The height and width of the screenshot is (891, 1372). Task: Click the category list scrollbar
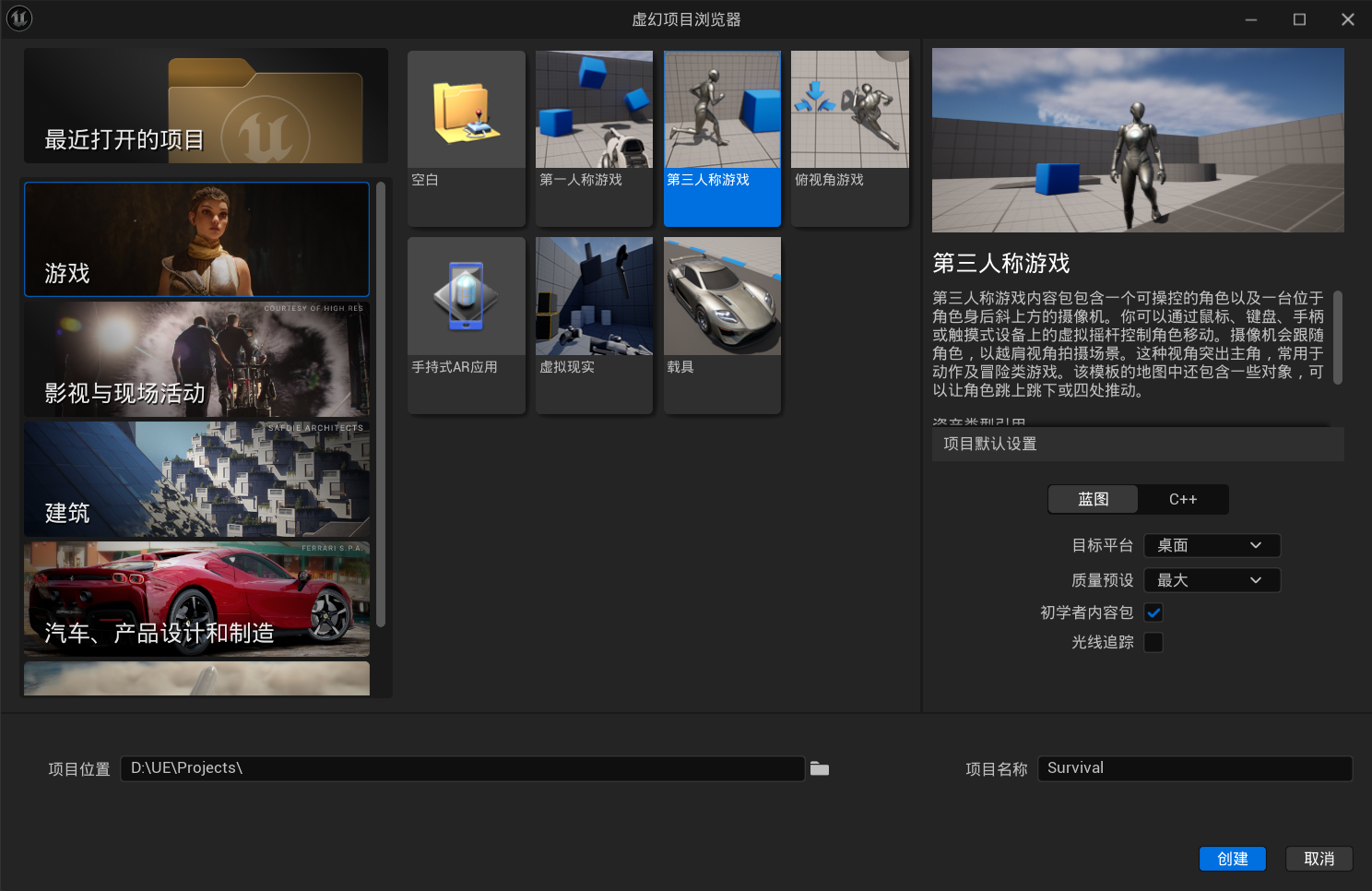point(381,405)
